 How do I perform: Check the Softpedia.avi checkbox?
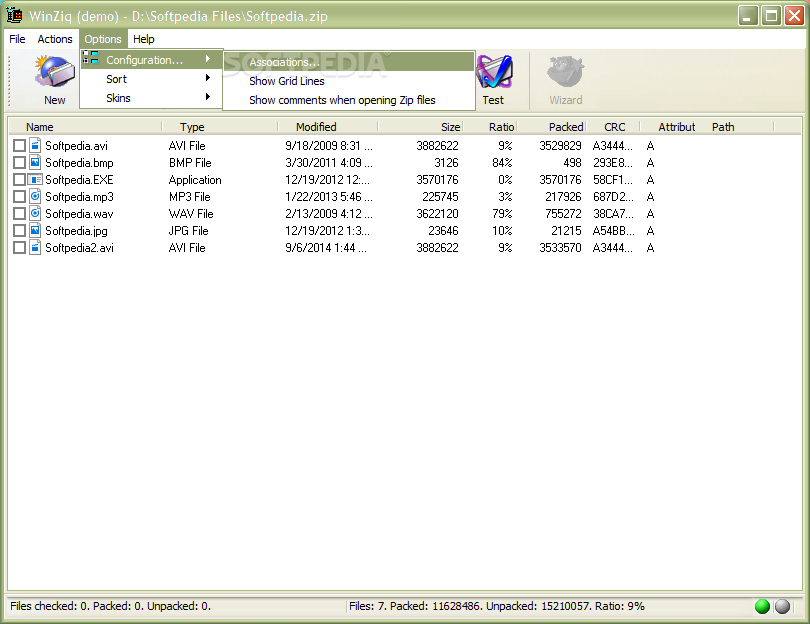click(19, 146)
